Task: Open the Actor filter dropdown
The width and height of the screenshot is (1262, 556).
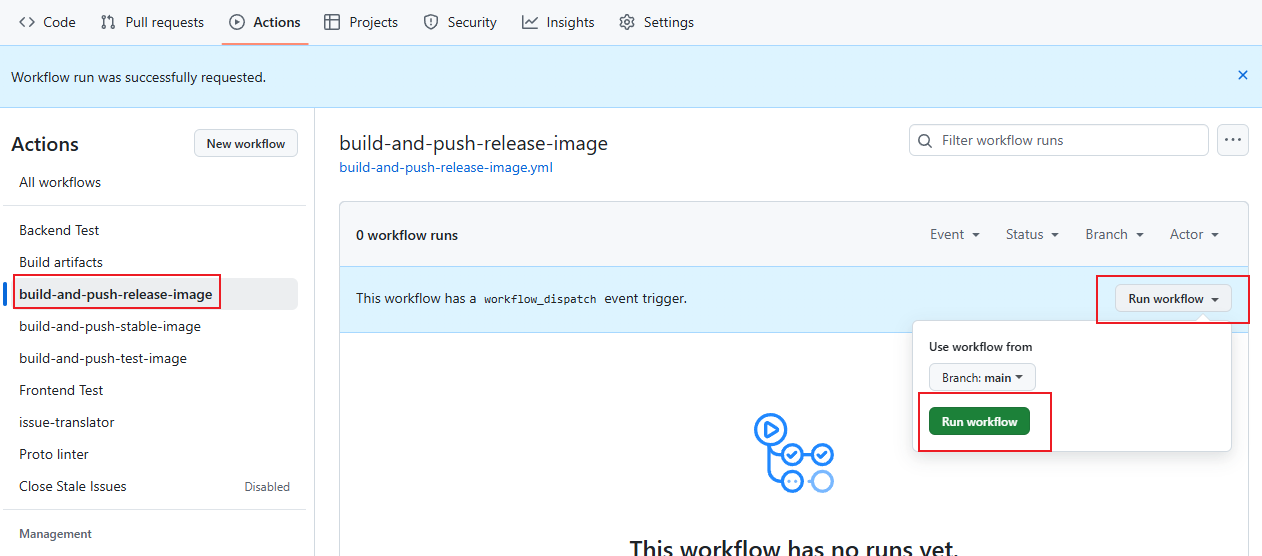Action: [x=1194, y=234]
